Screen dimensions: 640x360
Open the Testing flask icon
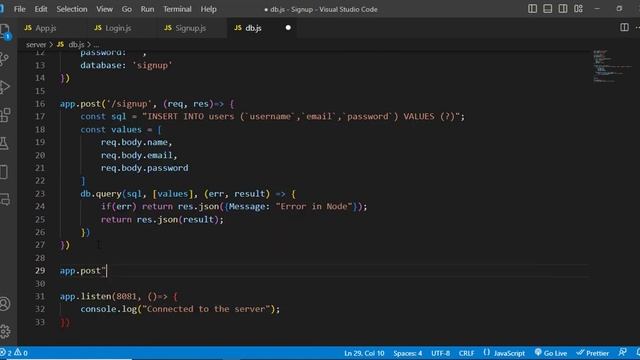coord(4,143)
